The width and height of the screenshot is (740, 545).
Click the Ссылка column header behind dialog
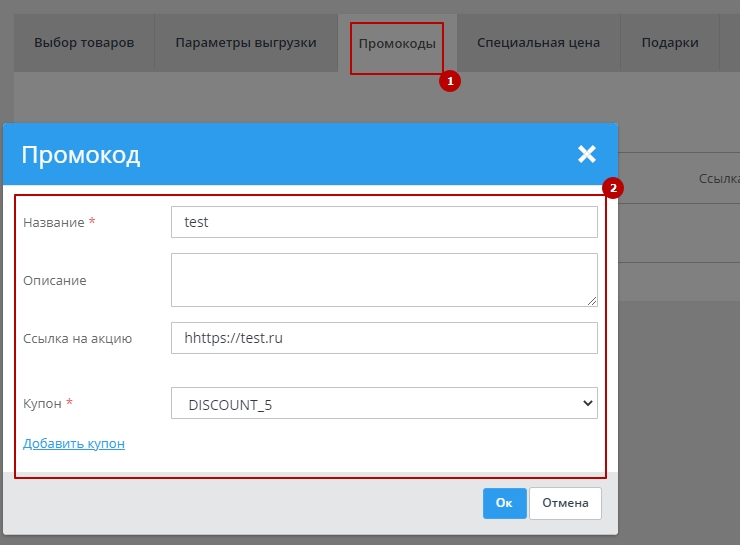718,179
